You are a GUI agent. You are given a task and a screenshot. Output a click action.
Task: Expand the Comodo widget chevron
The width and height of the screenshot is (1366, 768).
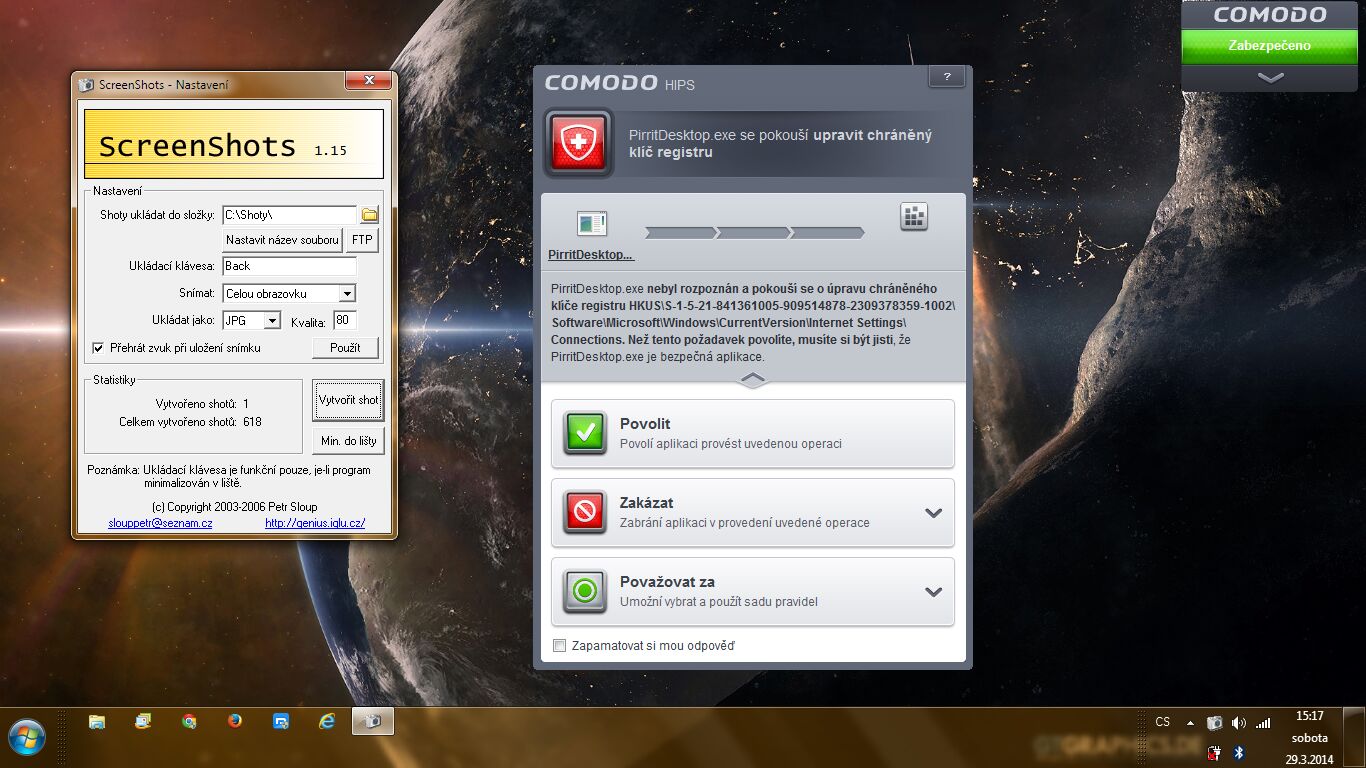[1270, 77]
